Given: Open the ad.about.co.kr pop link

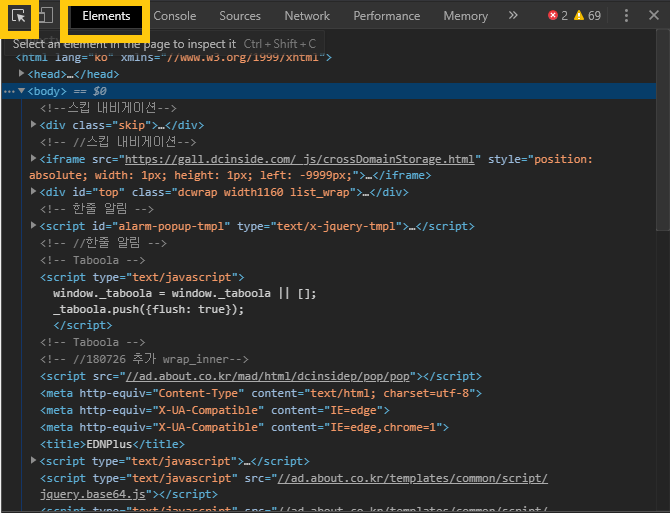Looking at the screenshot, I should click(267, 376).
